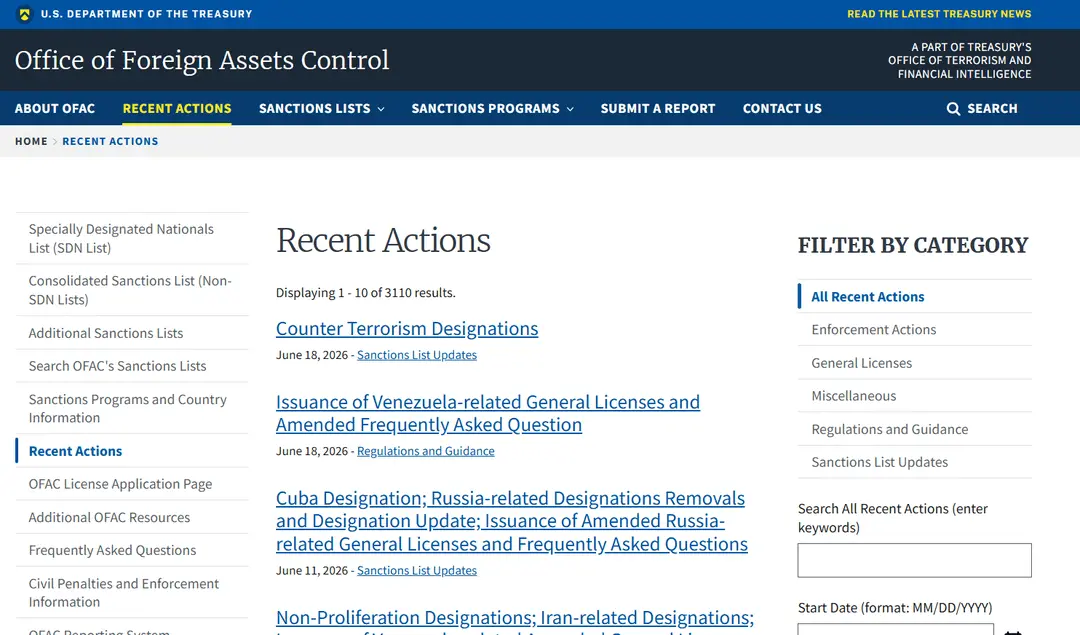
Task: Select Recent Actions in left sidebar
Action: (132, 451)
